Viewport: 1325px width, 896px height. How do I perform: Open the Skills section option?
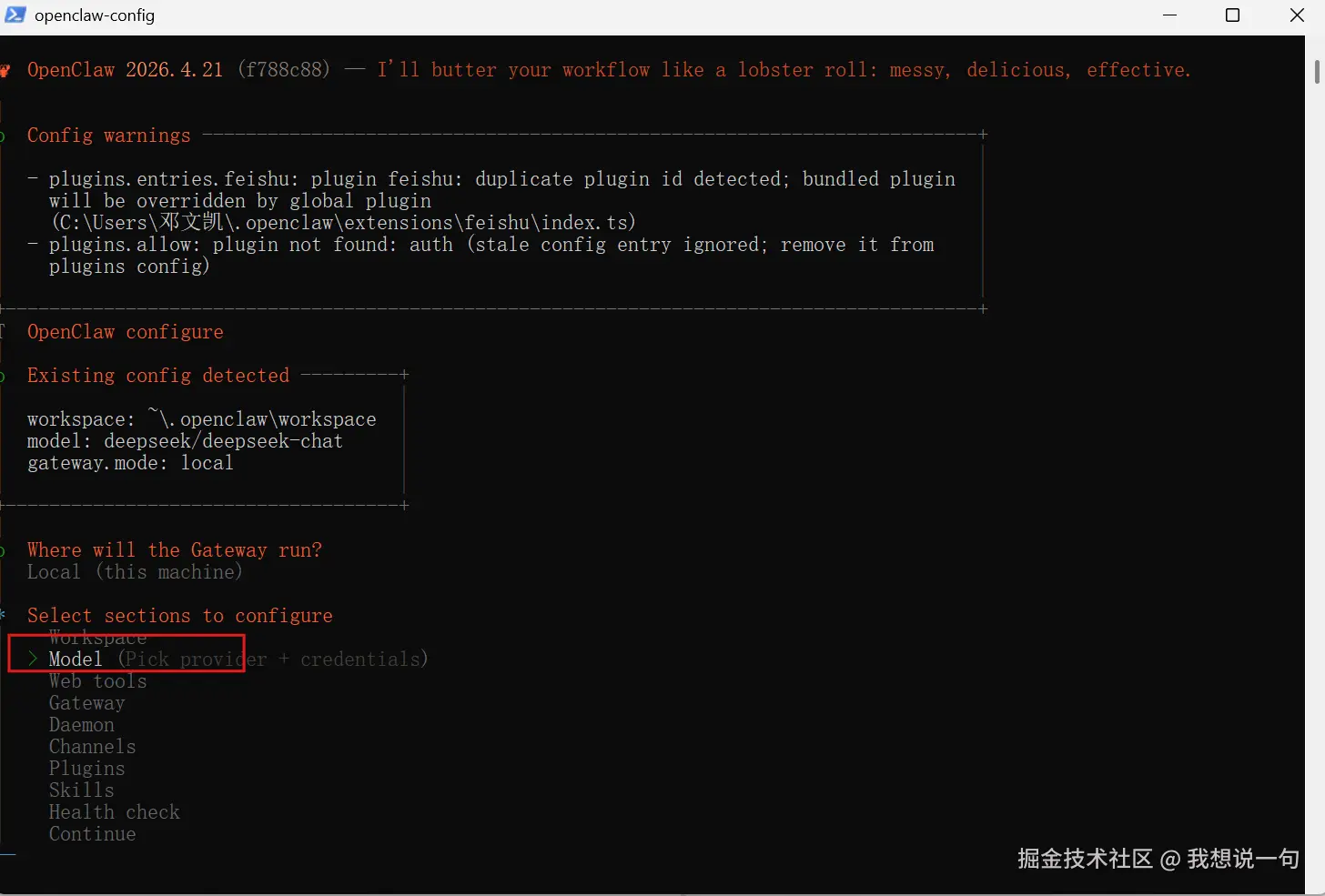coord(81,790)
